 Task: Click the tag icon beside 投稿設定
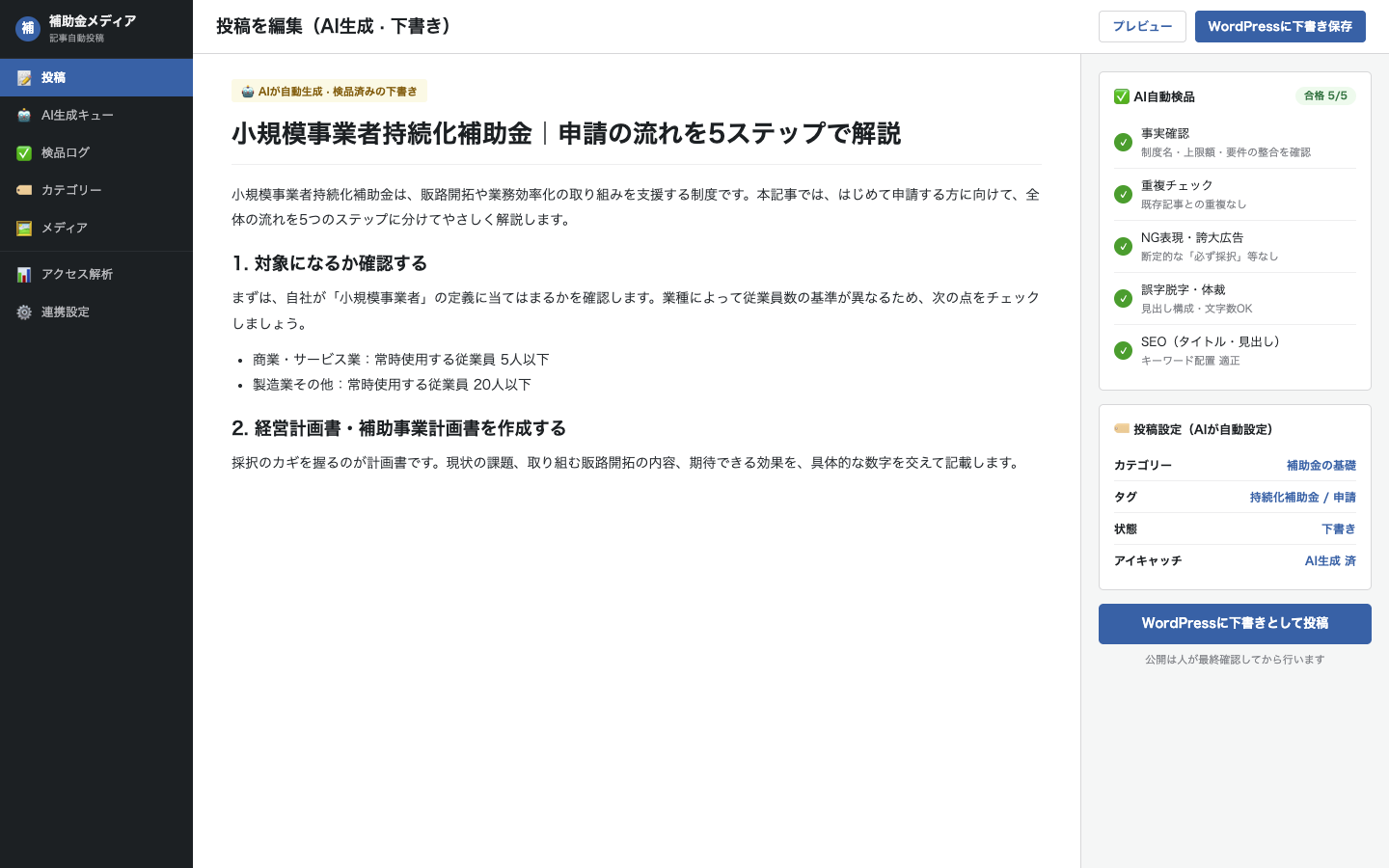[x=1122, y=429]
